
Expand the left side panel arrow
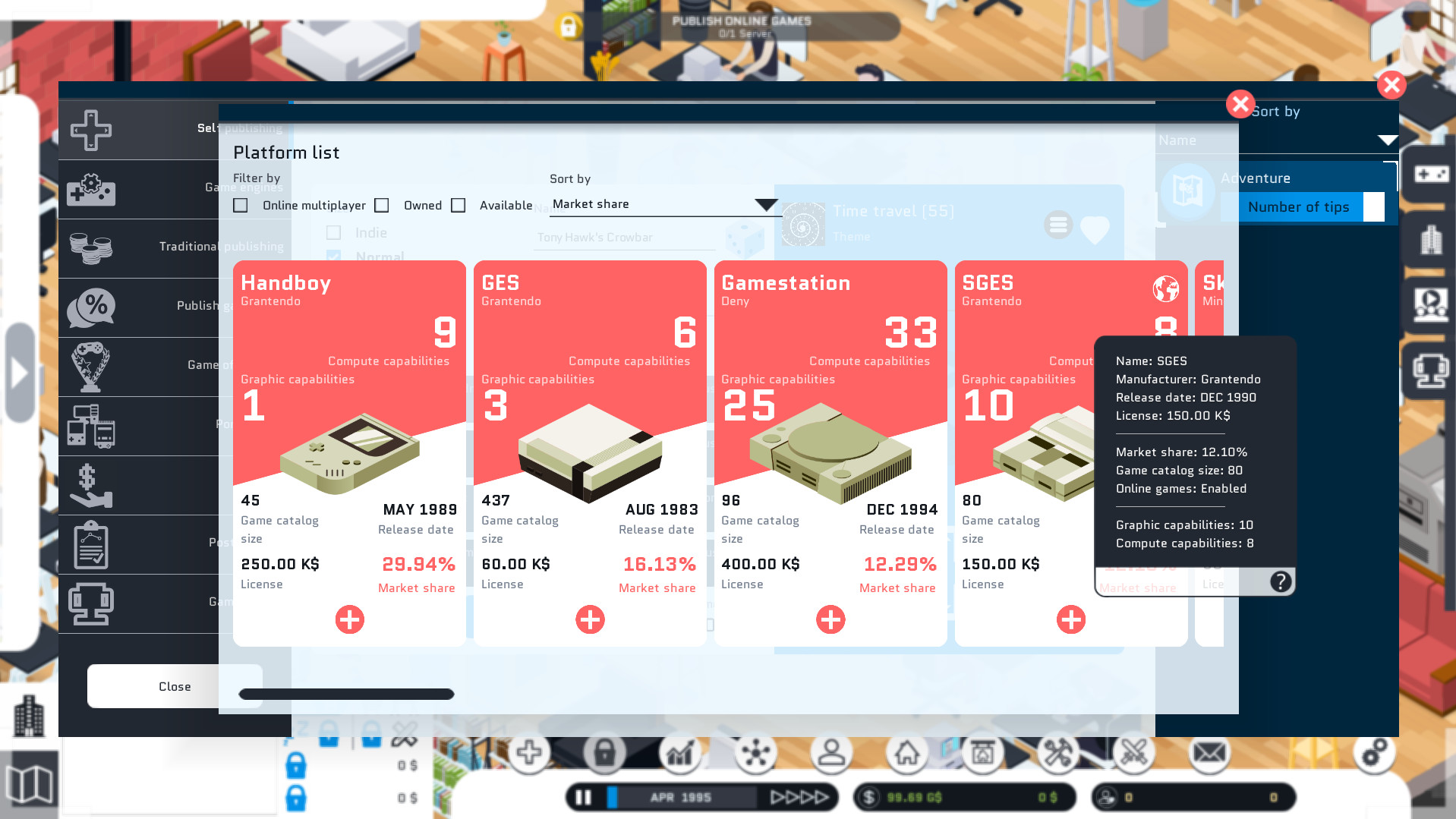[20, 373]
